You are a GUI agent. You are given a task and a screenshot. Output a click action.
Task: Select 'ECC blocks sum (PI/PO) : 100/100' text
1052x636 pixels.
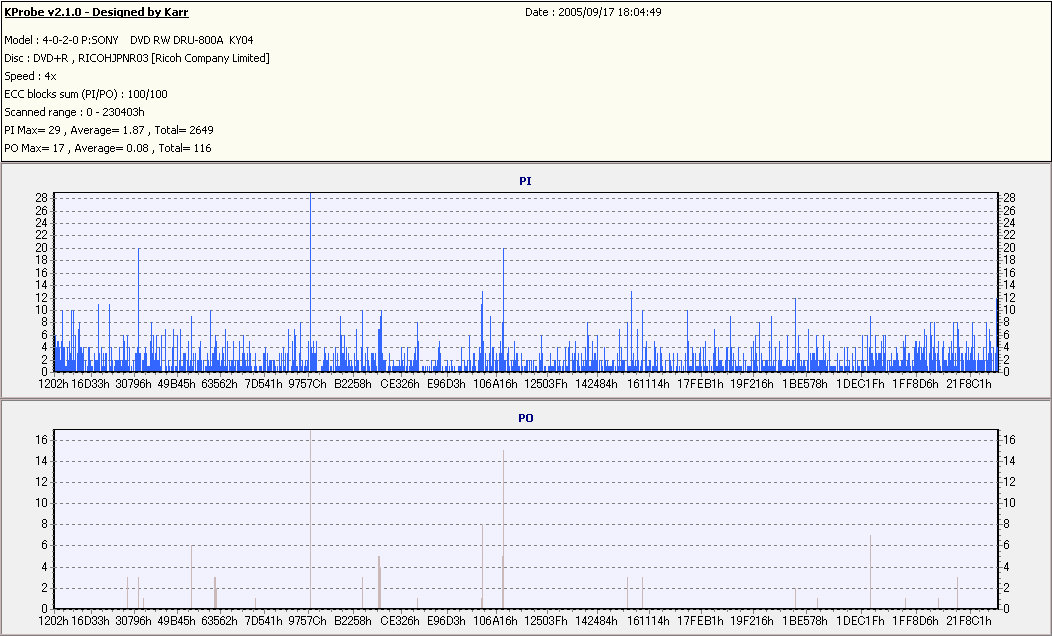[x=86, y=95]
